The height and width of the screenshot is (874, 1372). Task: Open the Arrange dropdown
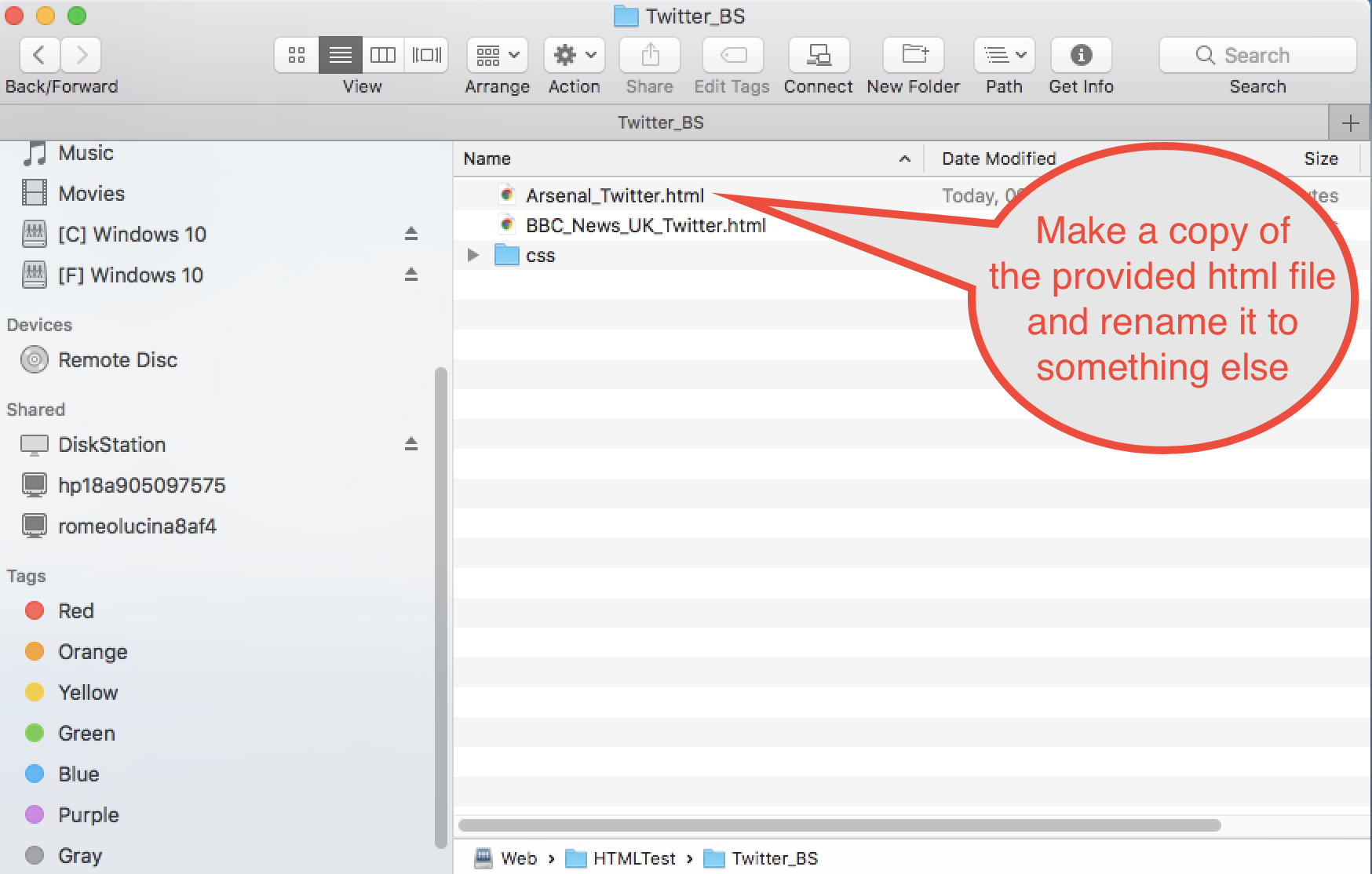[x=498, y=55]
